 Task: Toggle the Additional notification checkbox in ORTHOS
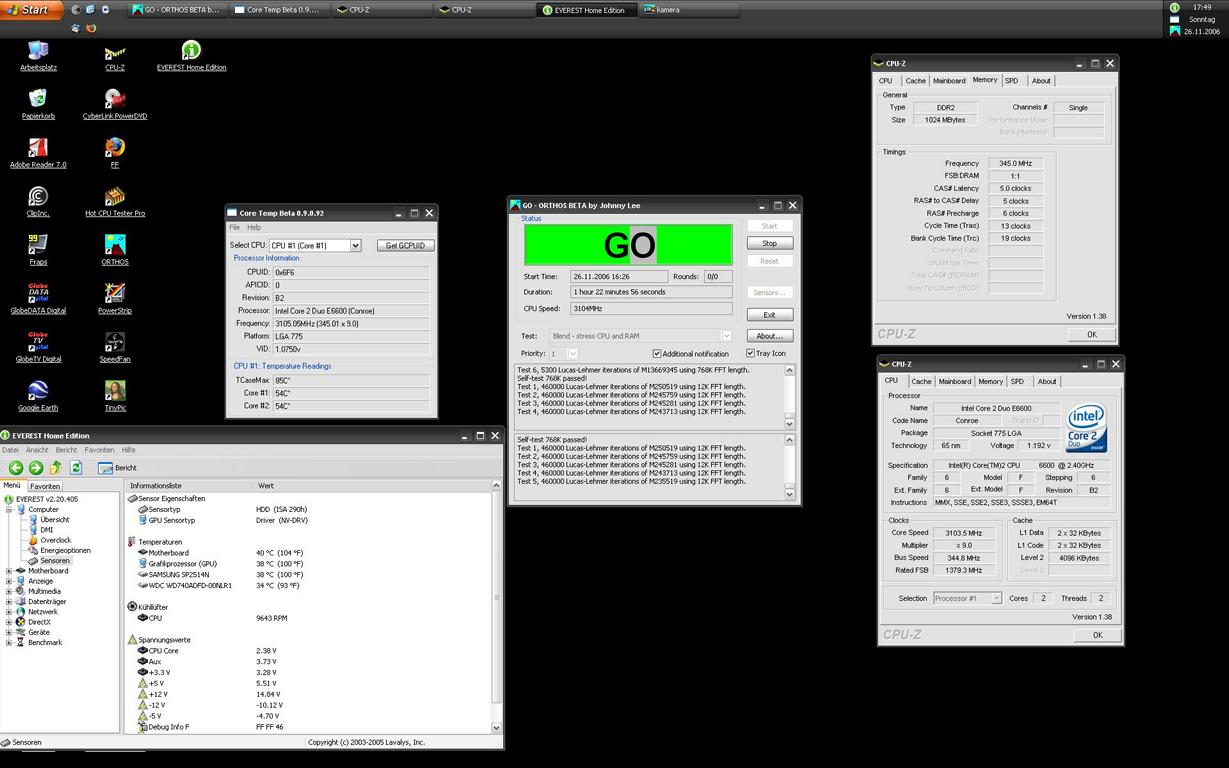pos(657,353)
